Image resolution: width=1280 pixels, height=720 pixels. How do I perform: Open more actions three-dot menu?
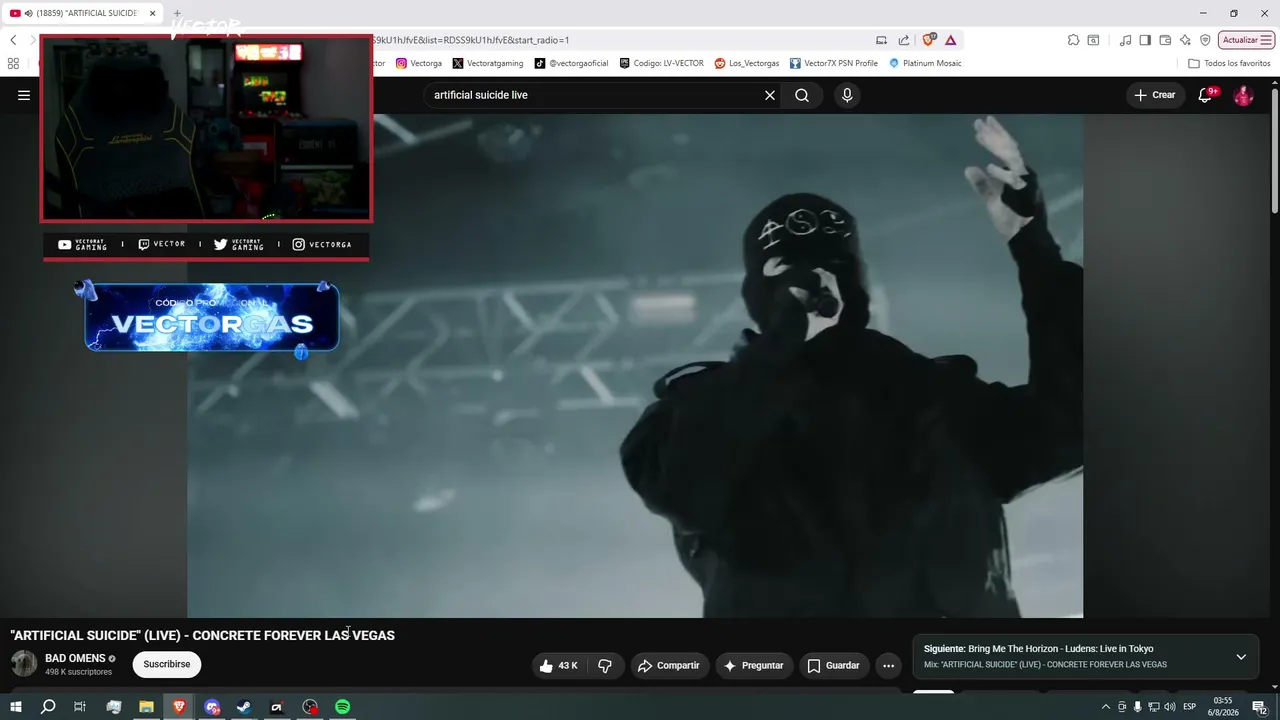point(888,666)
